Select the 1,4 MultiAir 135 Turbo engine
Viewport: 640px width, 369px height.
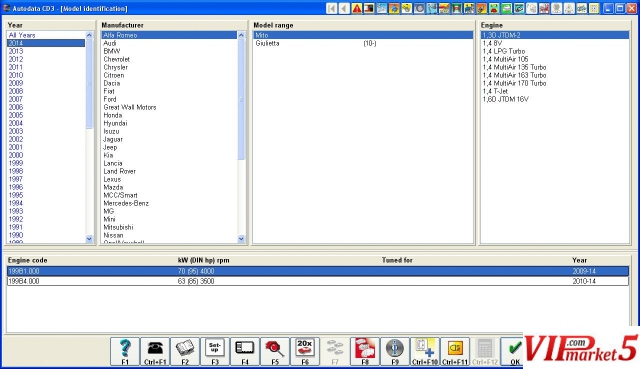click(555, 67)
